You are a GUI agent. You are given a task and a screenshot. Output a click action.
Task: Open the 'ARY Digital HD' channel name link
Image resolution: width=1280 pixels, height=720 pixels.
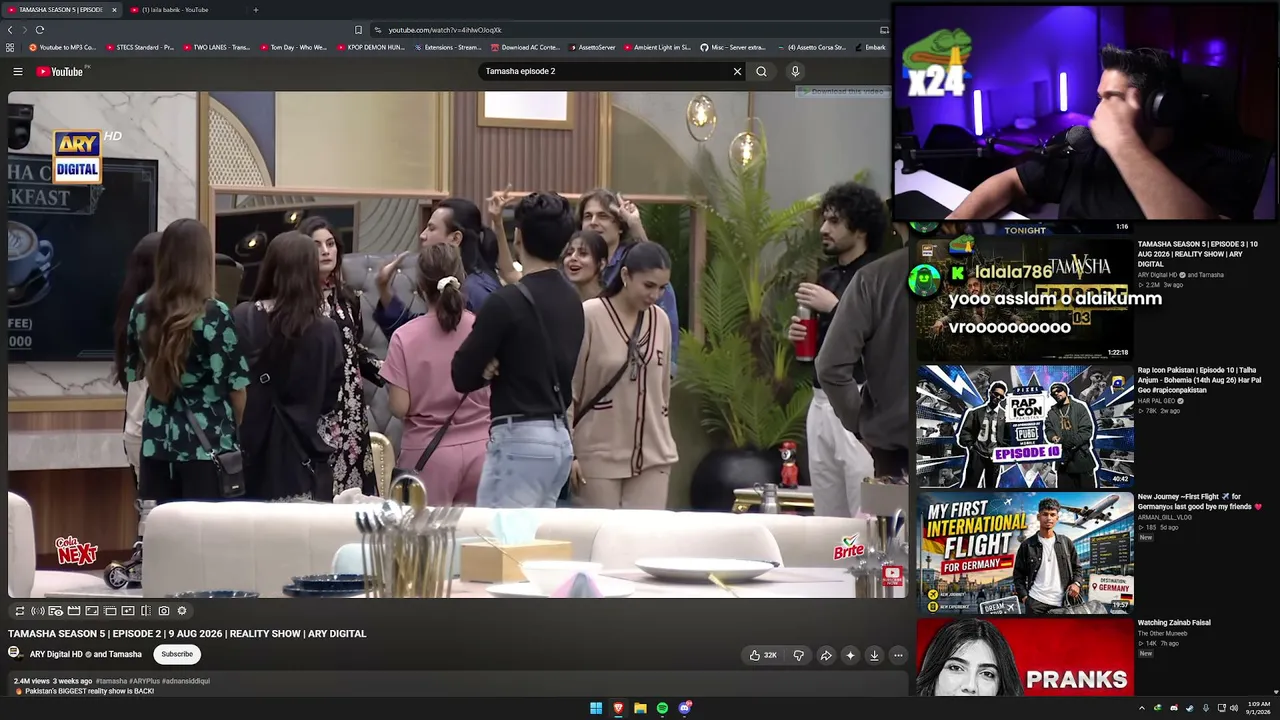(x=57, y=654)
